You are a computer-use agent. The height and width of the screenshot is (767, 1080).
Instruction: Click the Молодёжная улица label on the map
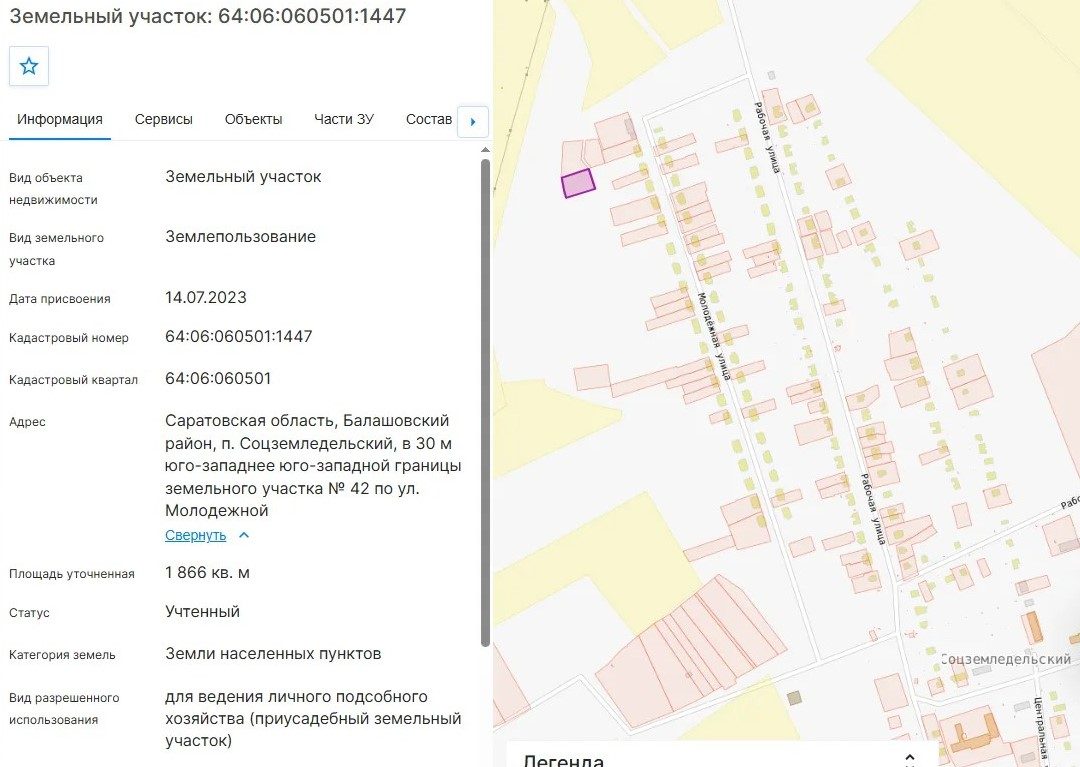[x=714, y=336]
